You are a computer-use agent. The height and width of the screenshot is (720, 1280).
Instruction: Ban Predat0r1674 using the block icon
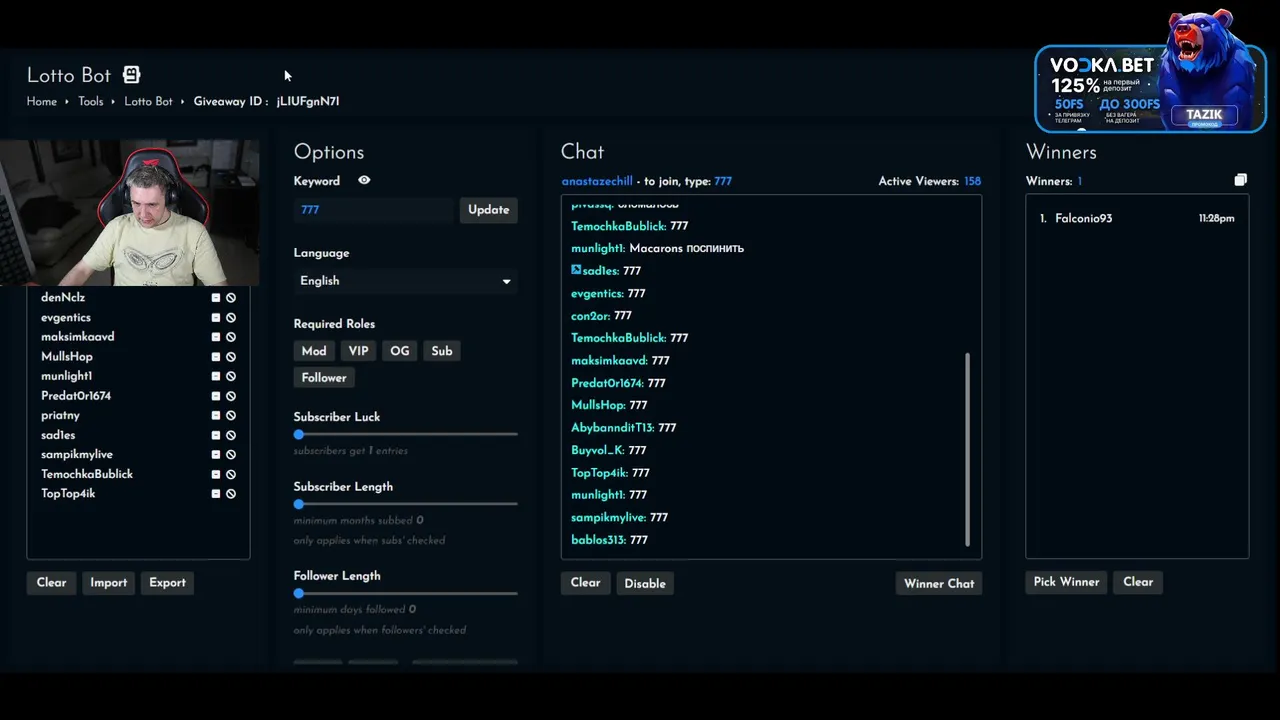click(x=231, y=396)
